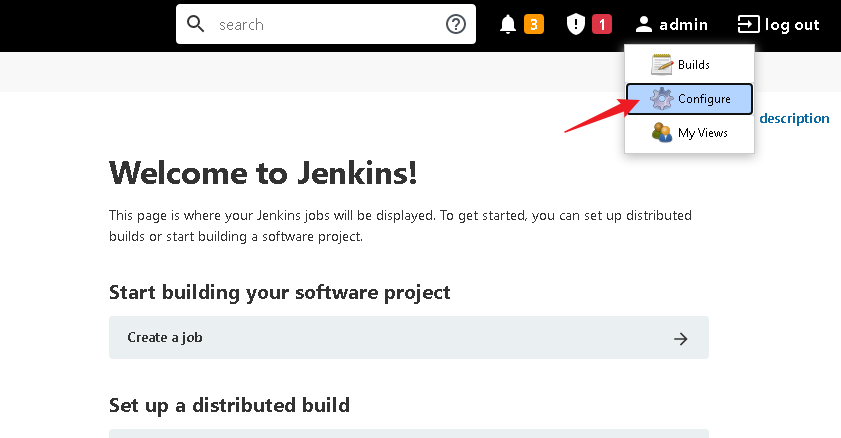Click the Create a job arrow
The width and height of the screenshot is (841, 438).
click(681, 339)
